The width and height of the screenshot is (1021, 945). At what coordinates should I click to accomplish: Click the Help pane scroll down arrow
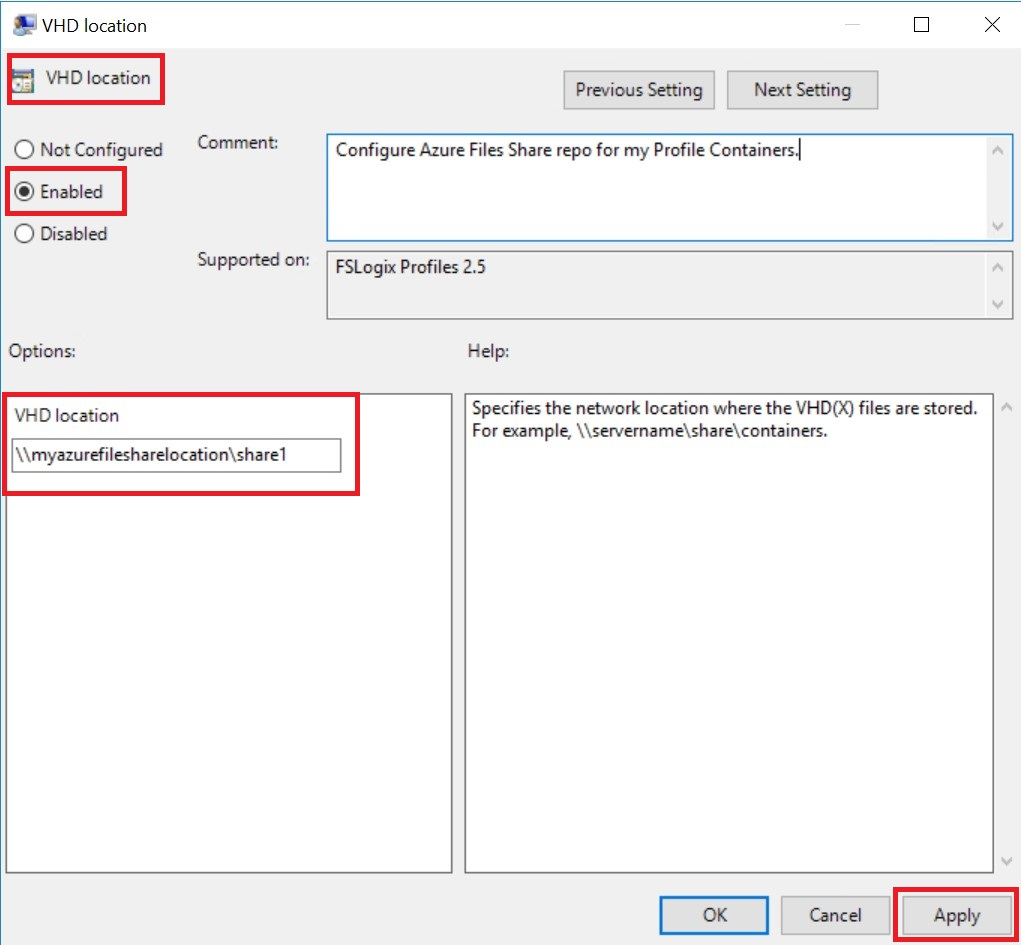(1006, 861)
